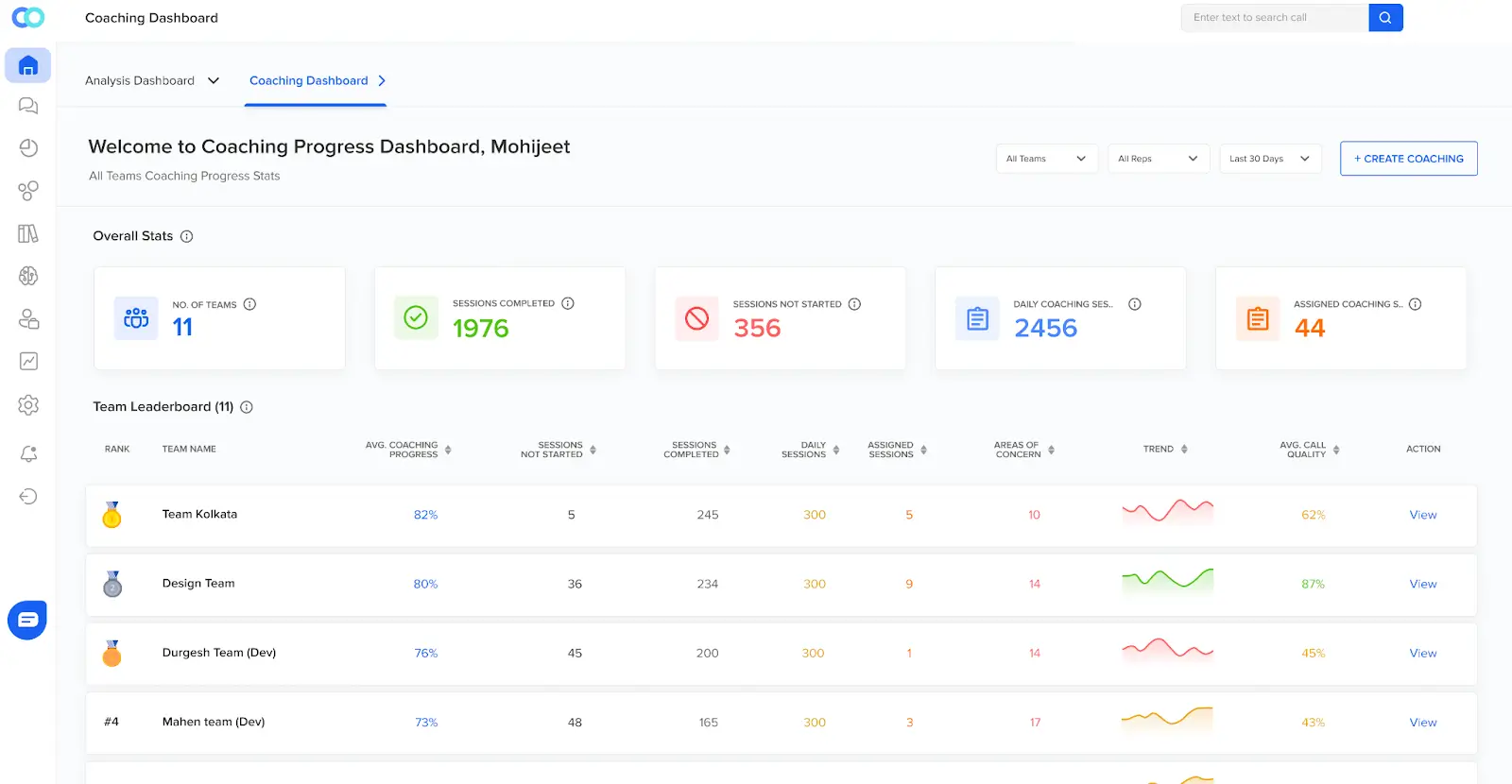View Design Team details
This screenshot has height=784, width=1512.
[x=1423, y=584]
